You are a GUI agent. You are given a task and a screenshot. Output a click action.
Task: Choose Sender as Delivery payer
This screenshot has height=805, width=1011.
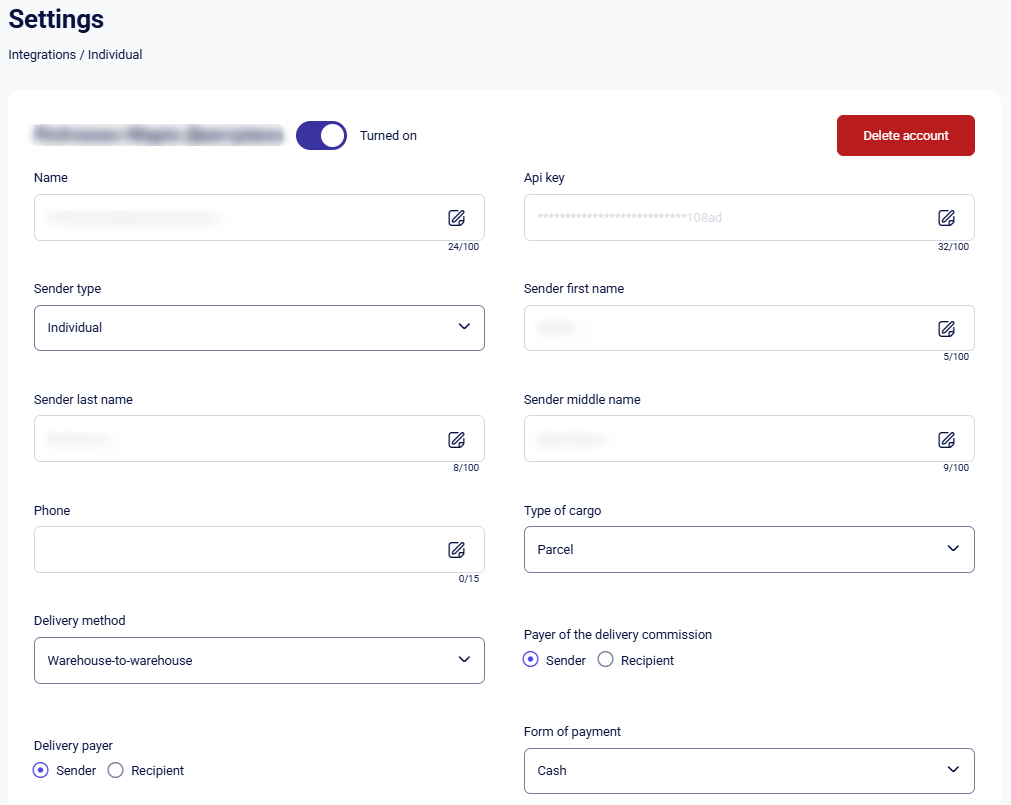coord(41,770)
